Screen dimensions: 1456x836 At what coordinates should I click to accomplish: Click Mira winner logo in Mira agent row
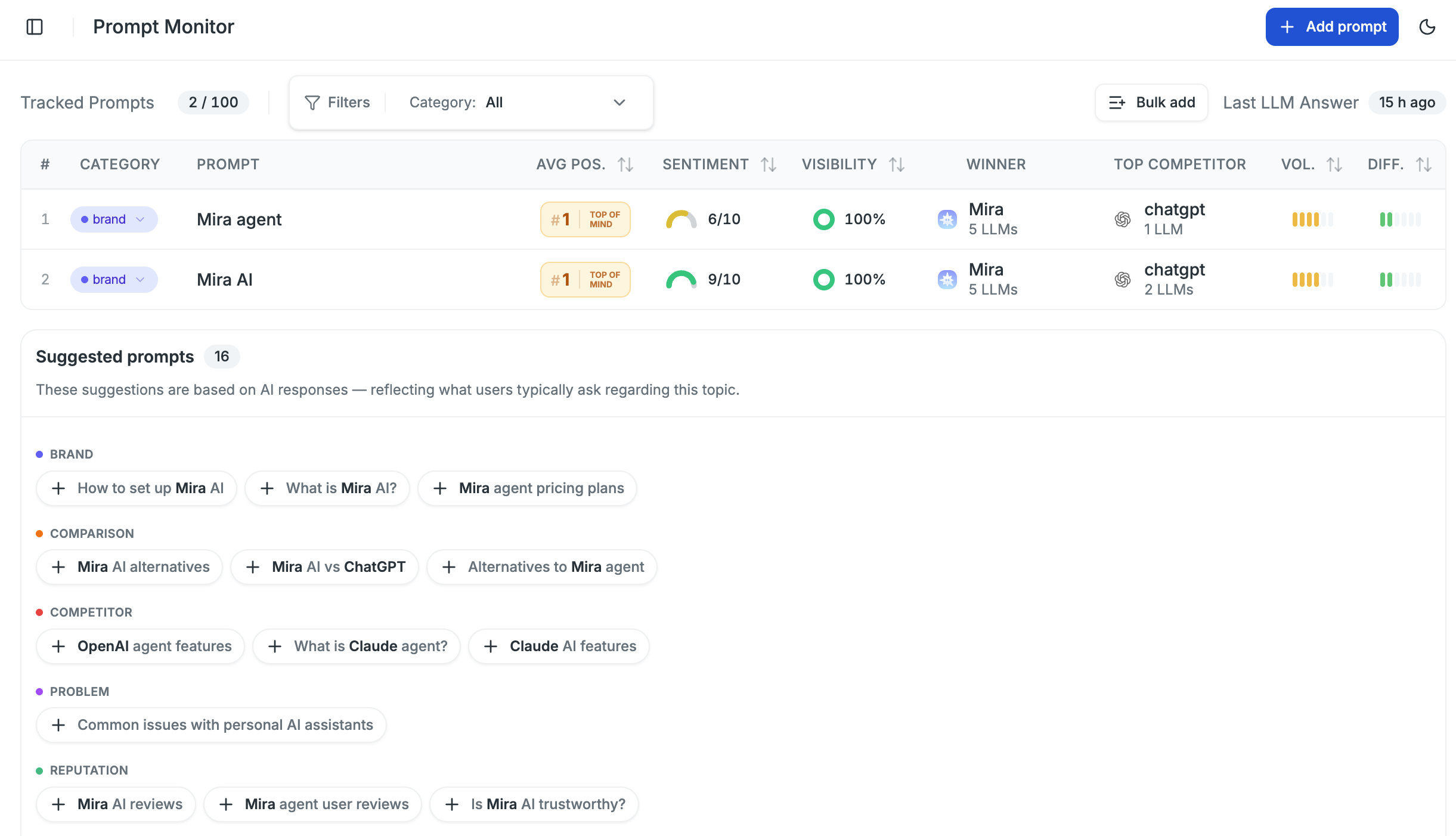coord(947,219)
